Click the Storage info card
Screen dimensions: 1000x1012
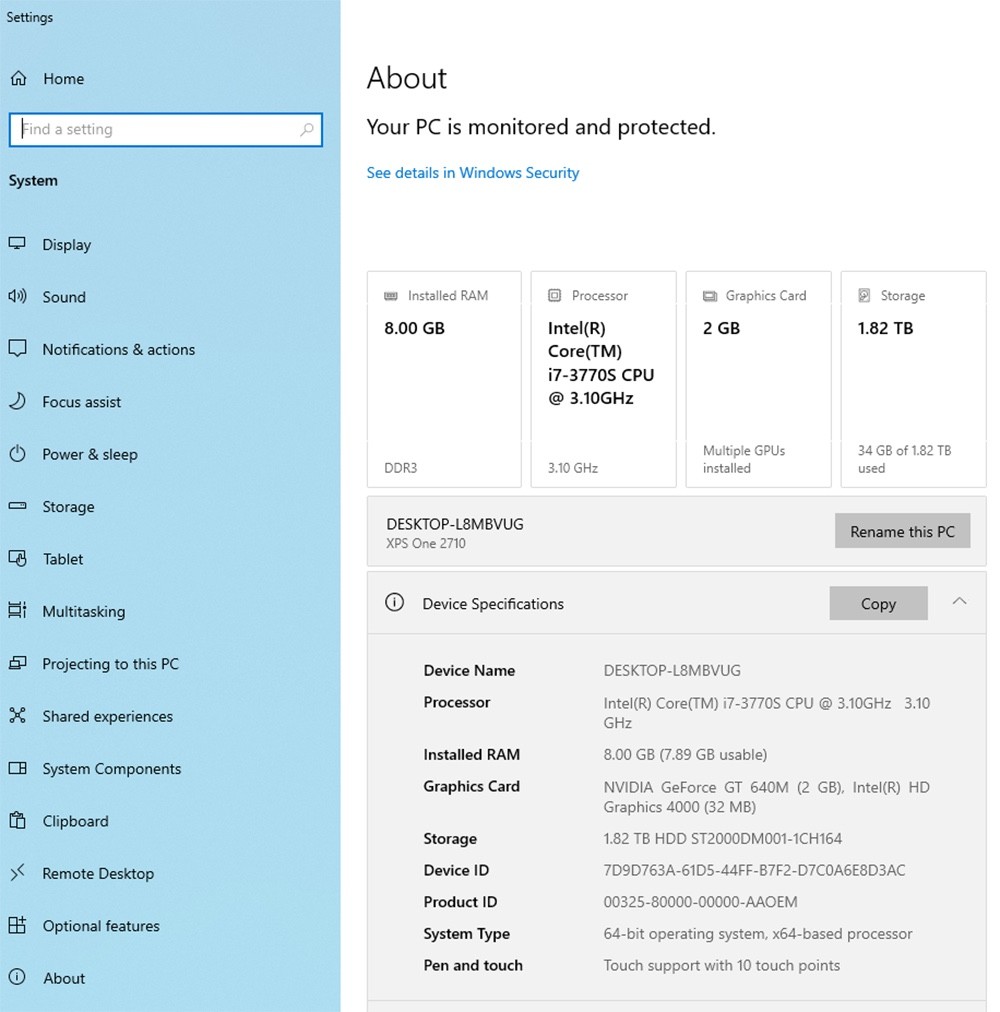coord(913,380)
